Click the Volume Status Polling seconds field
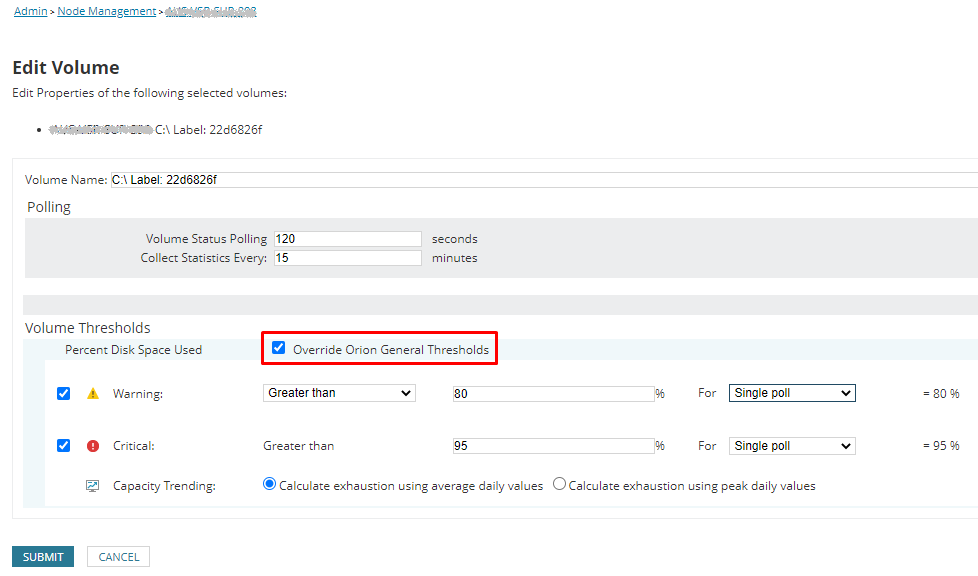Image resolution: width=978 pixels, height=576 pixels. (348, 239)
